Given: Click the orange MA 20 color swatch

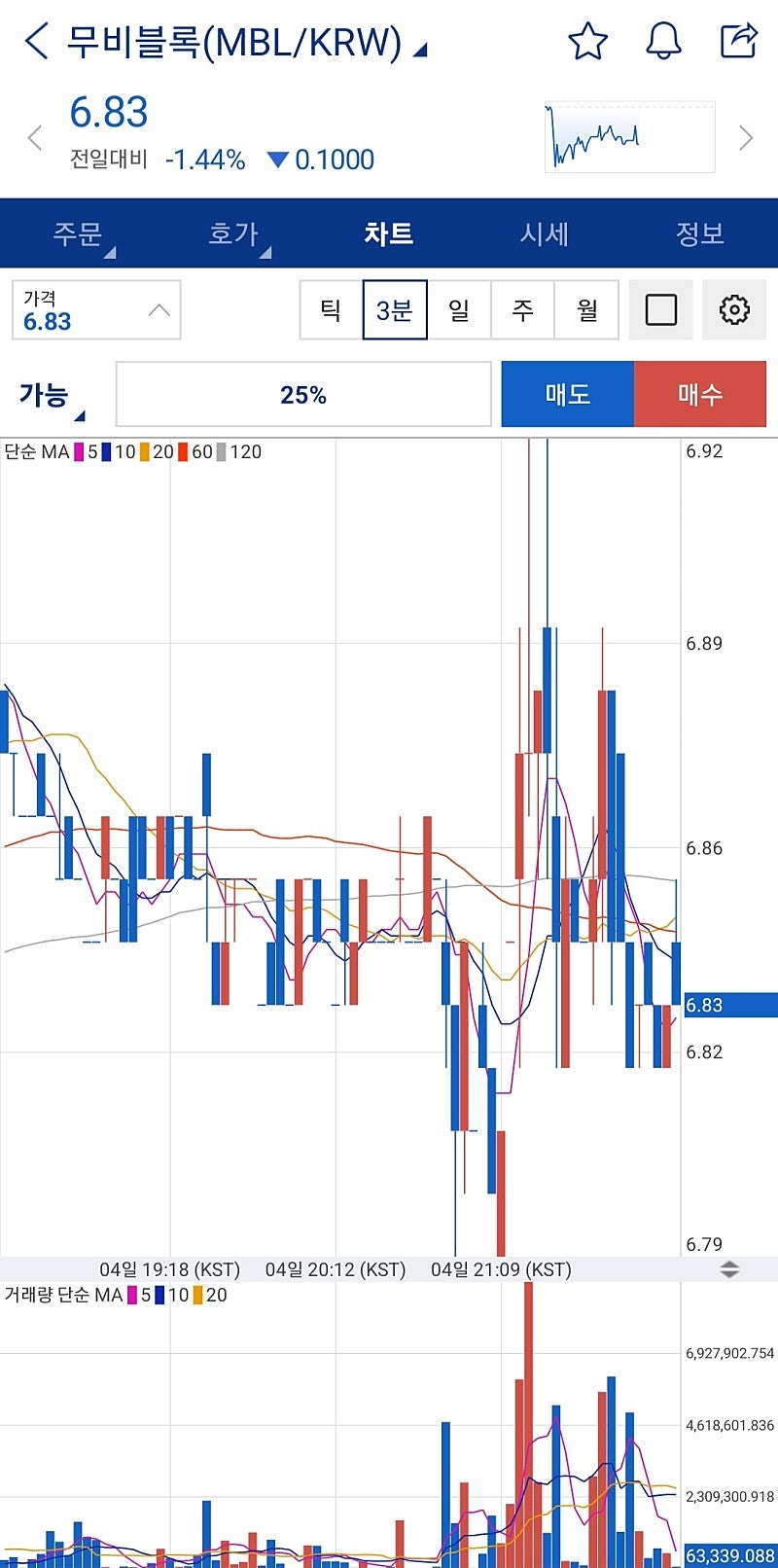Looking at the screenshot, I should pyautogui.click(x=144, y=451).
